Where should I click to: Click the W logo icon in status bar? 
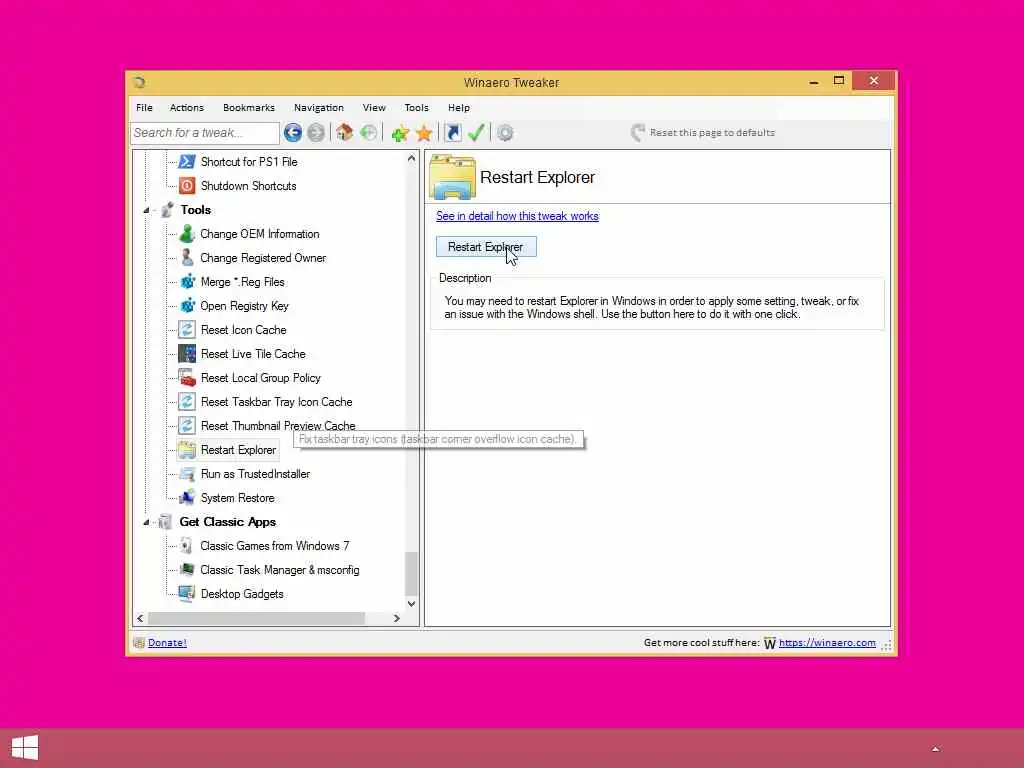[x=770, y=643]
